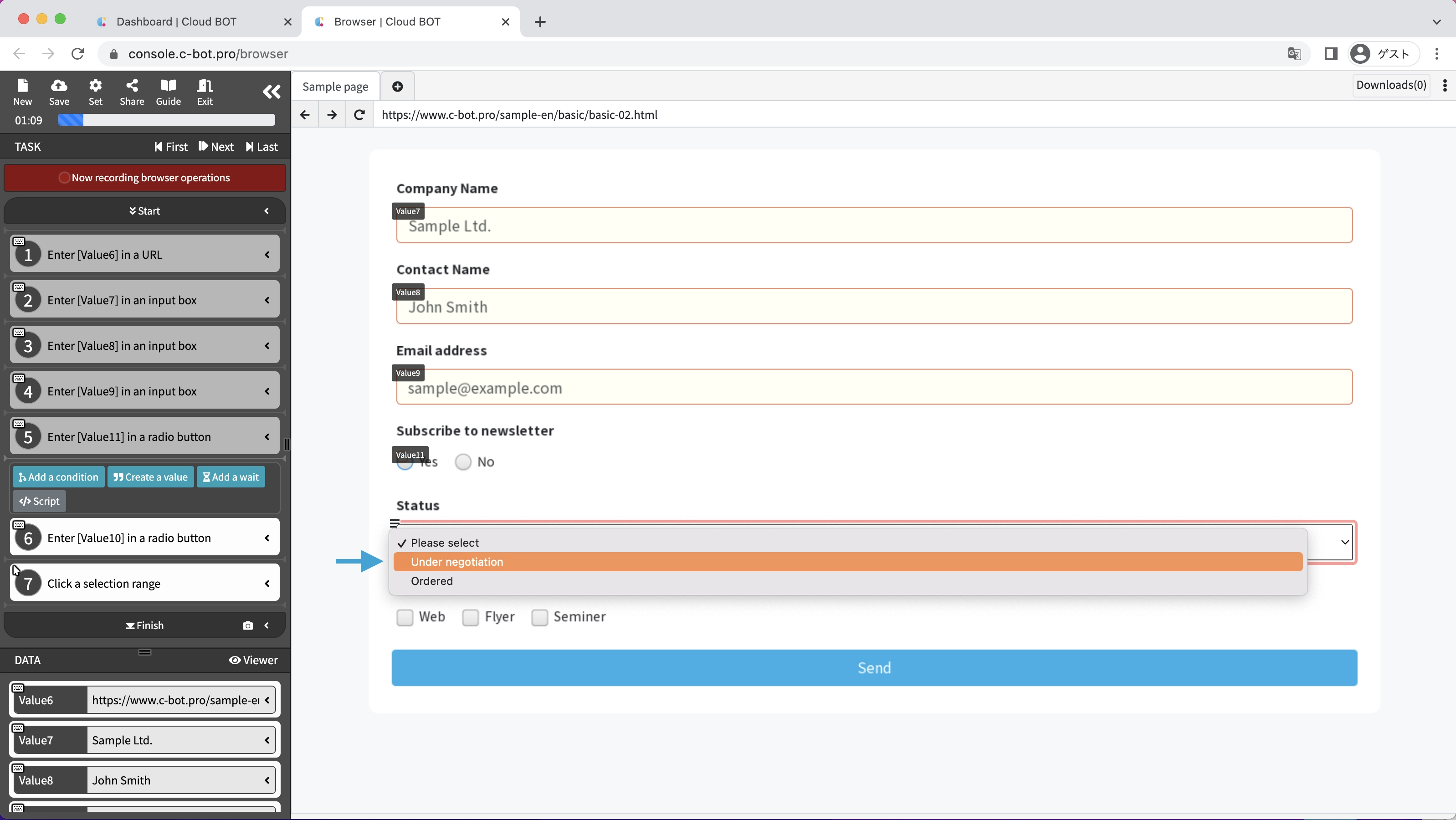The width and height of the screenshot is (1456, 820).
Task: Switch to Dashboard Cloud BOT tab
Action: (176, 21)
